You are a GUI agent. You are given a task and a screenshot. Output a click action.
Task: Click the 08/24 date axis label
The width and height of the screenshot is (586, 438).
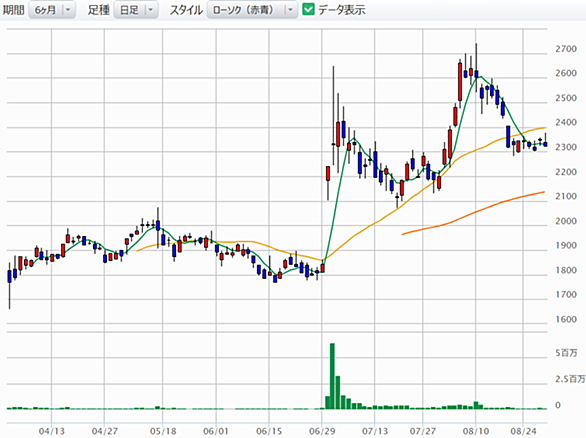tap(523, 431)
